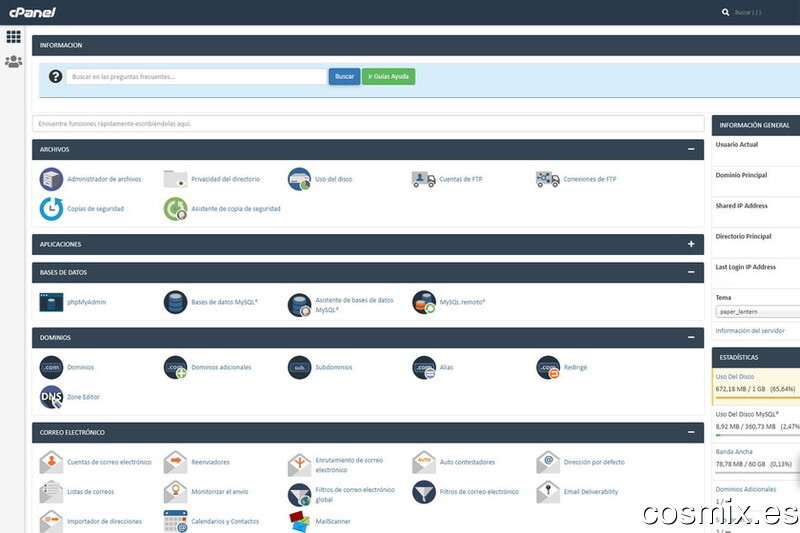This screenshot has width=800, height=533.
Task: Open Filtros de correo electrónico global icon
Action: click(x=299, y=494)
